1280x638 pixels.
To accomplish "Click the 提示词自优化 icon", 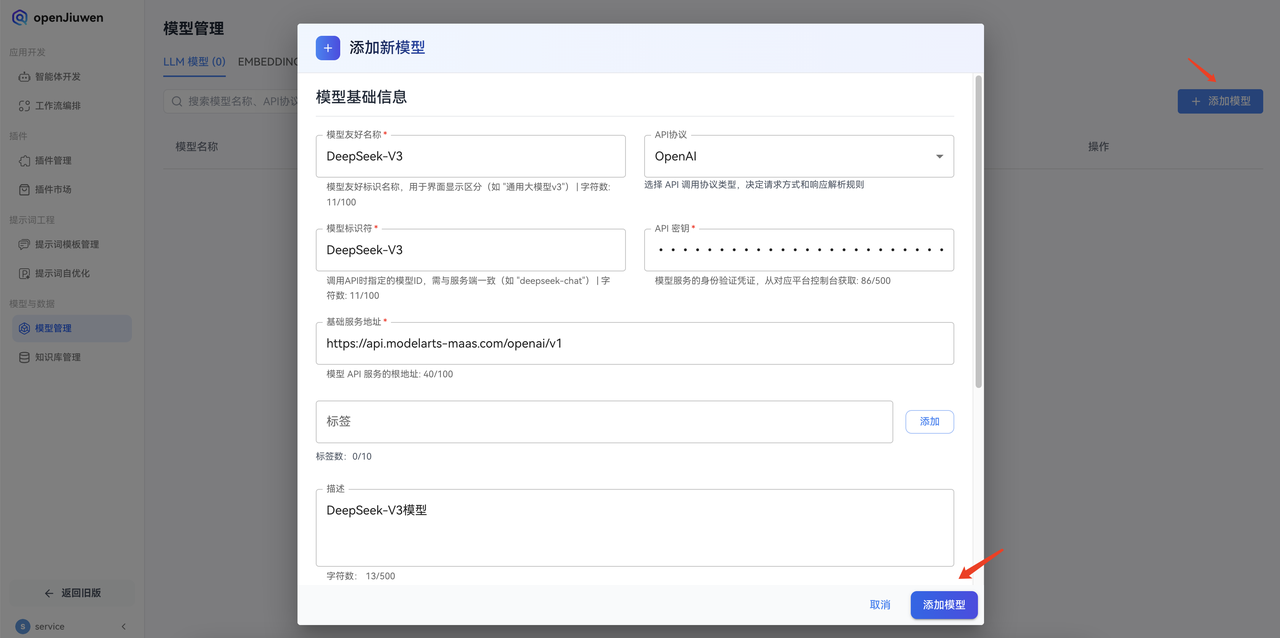I will point(25,273).
